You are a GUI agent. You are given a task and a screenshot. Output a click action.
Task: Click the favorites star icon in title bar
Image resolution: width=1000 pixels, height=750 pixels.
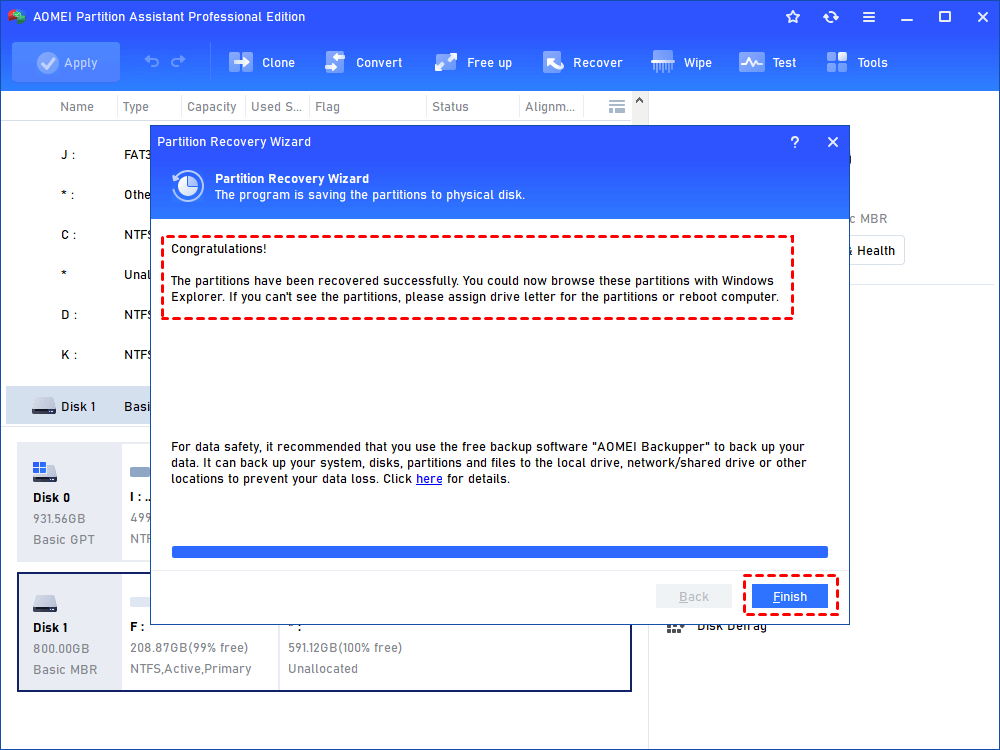tap(793, 17)
